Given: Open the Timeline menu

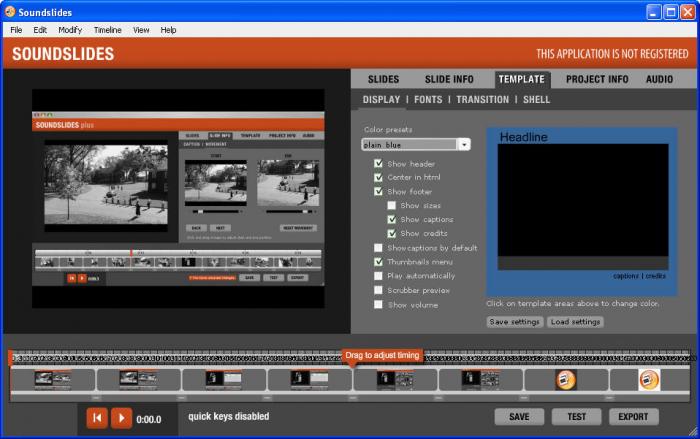Looking at the screenshot, I should click(107, 30).
